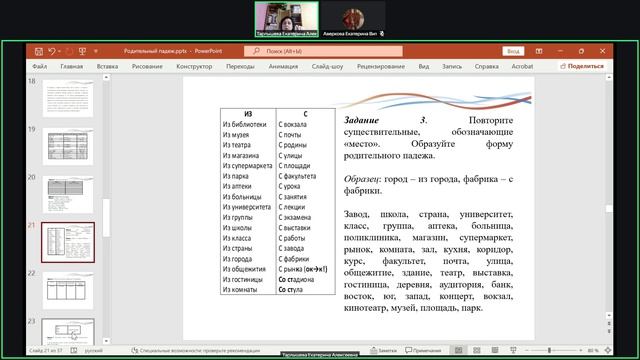Click the table header cell ИЗ
640x360 pixels.
pyautogui.click(x=248, y=114)
